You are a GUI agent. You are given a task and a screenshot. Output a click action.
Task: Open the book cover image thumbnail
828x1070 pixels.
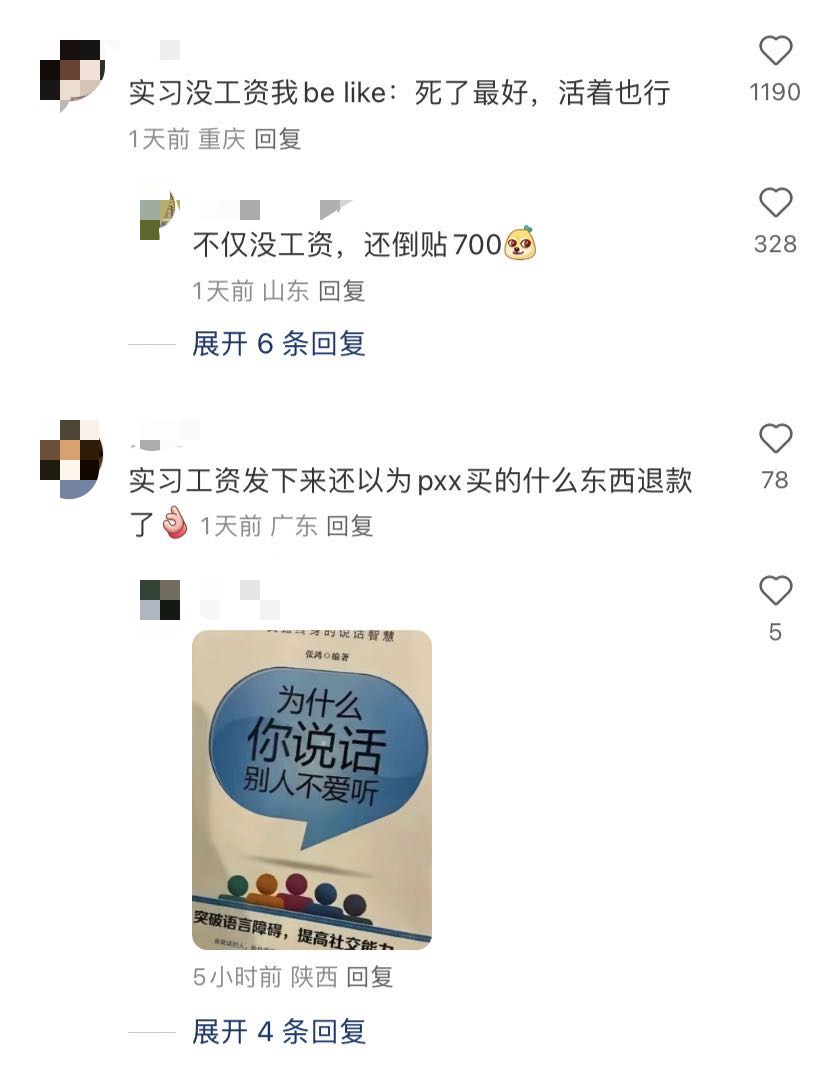312,790
